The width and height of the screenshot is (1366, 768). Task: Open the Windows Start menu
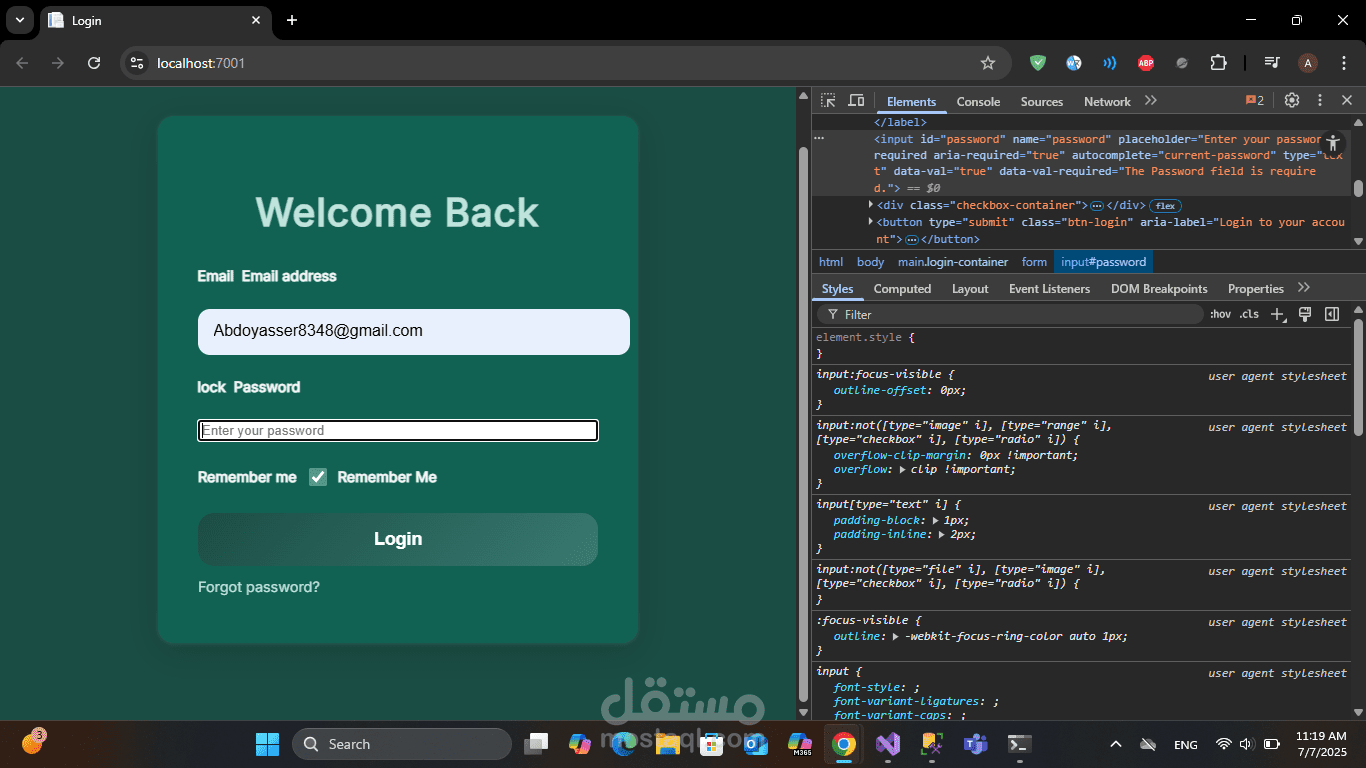[x=267, y=744]
